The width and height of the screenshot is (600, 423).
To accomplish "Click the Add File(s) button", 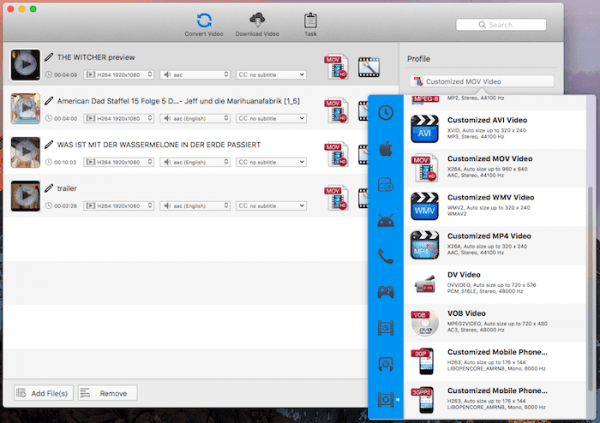I will (x=40, y=393).
